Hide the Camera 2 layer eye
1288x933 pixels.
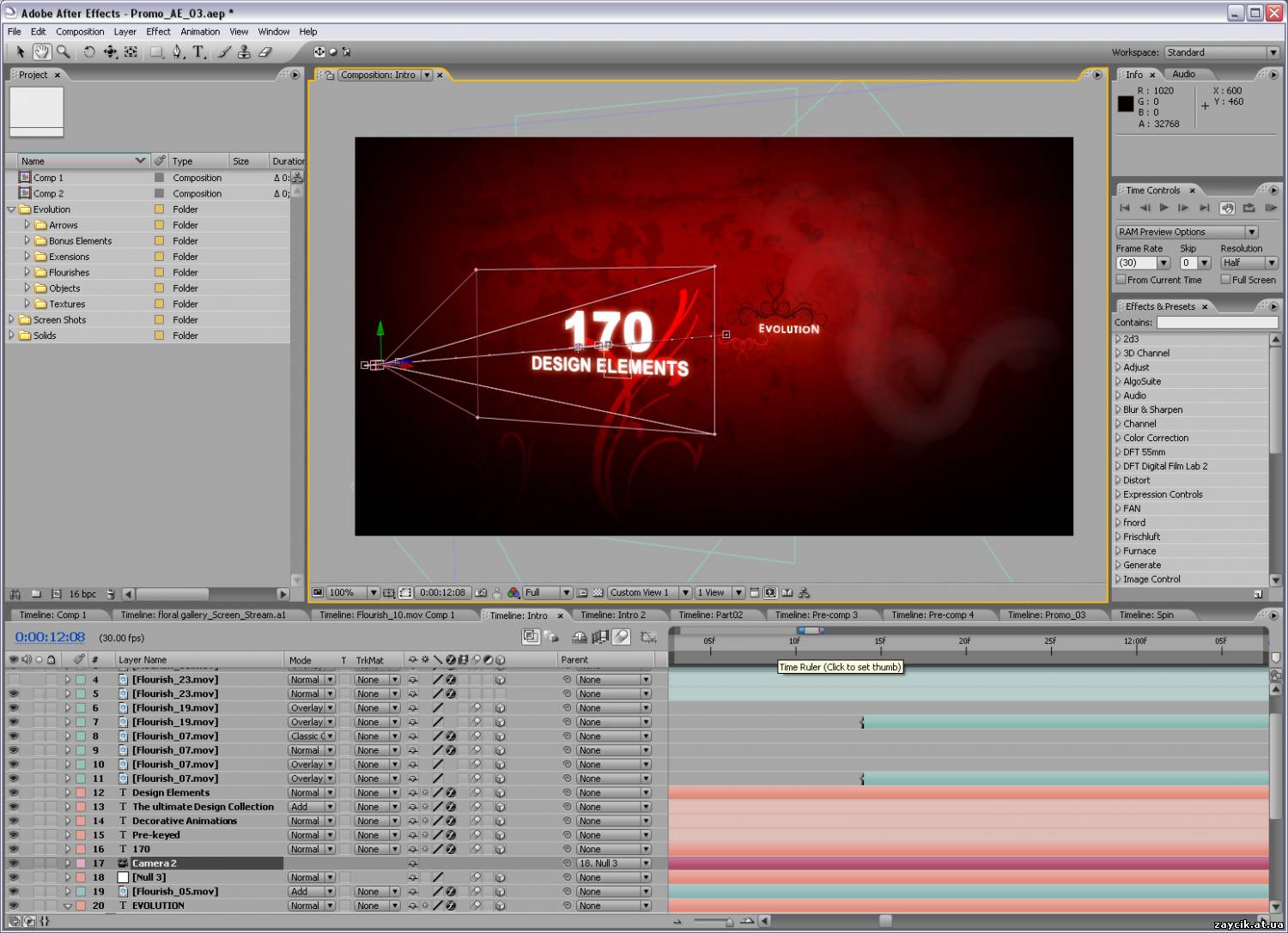13,863
